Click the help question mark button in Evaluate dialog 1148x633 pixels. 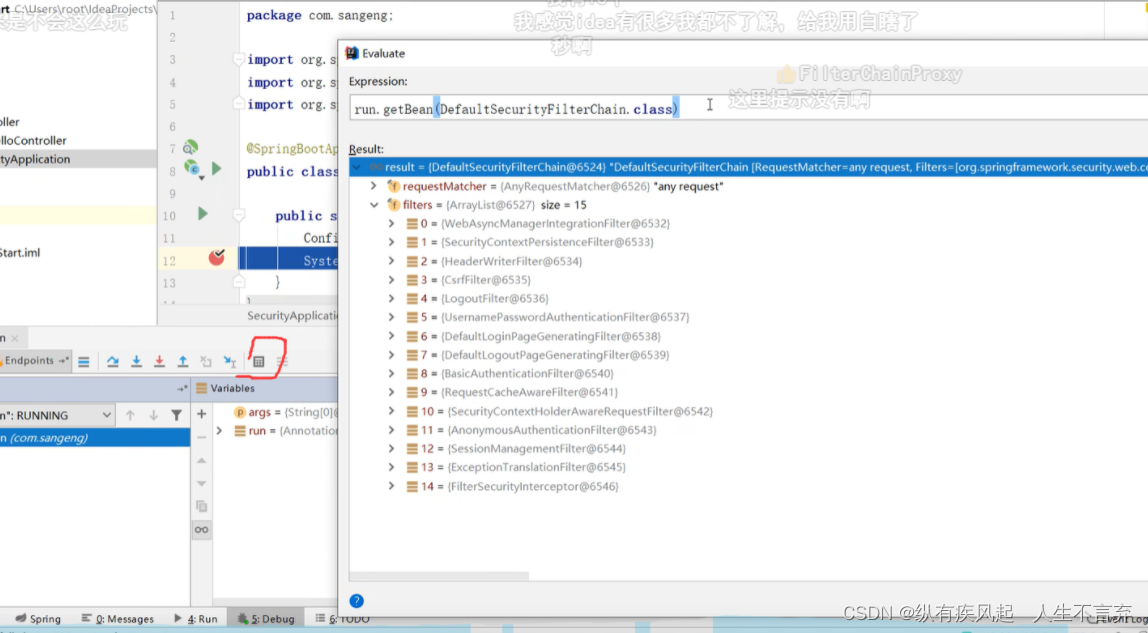coord(357,599)
